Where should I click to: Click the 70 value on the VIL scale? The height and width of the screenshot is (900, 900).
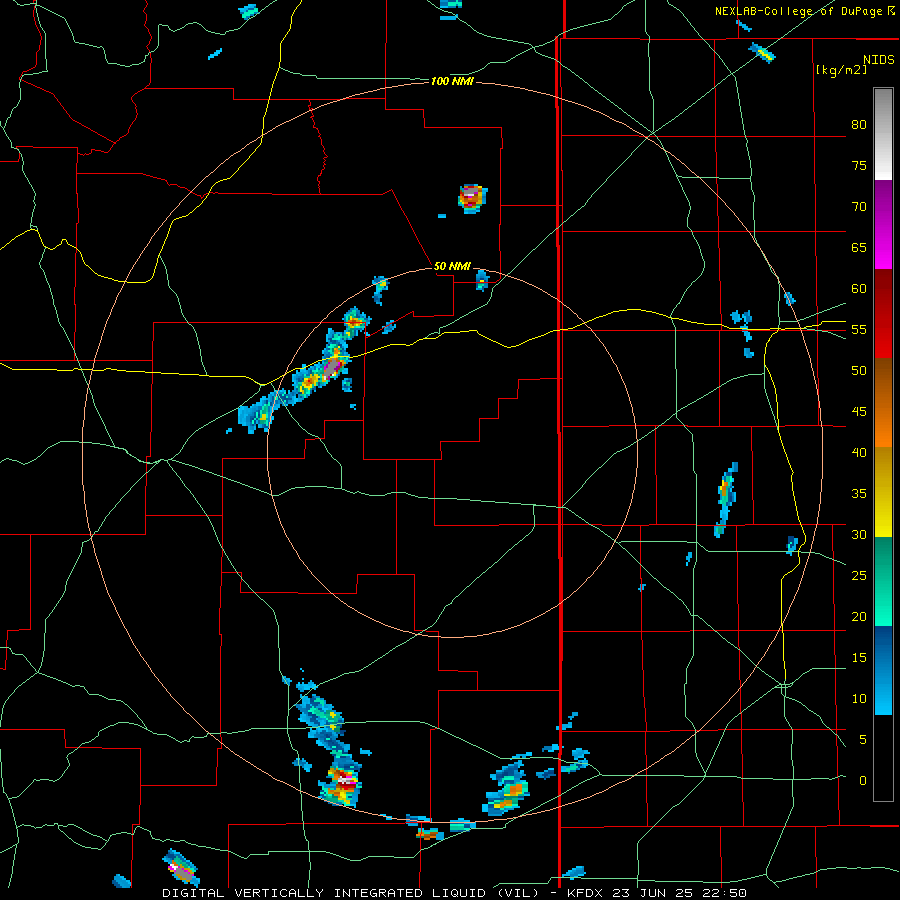[859, 207]
